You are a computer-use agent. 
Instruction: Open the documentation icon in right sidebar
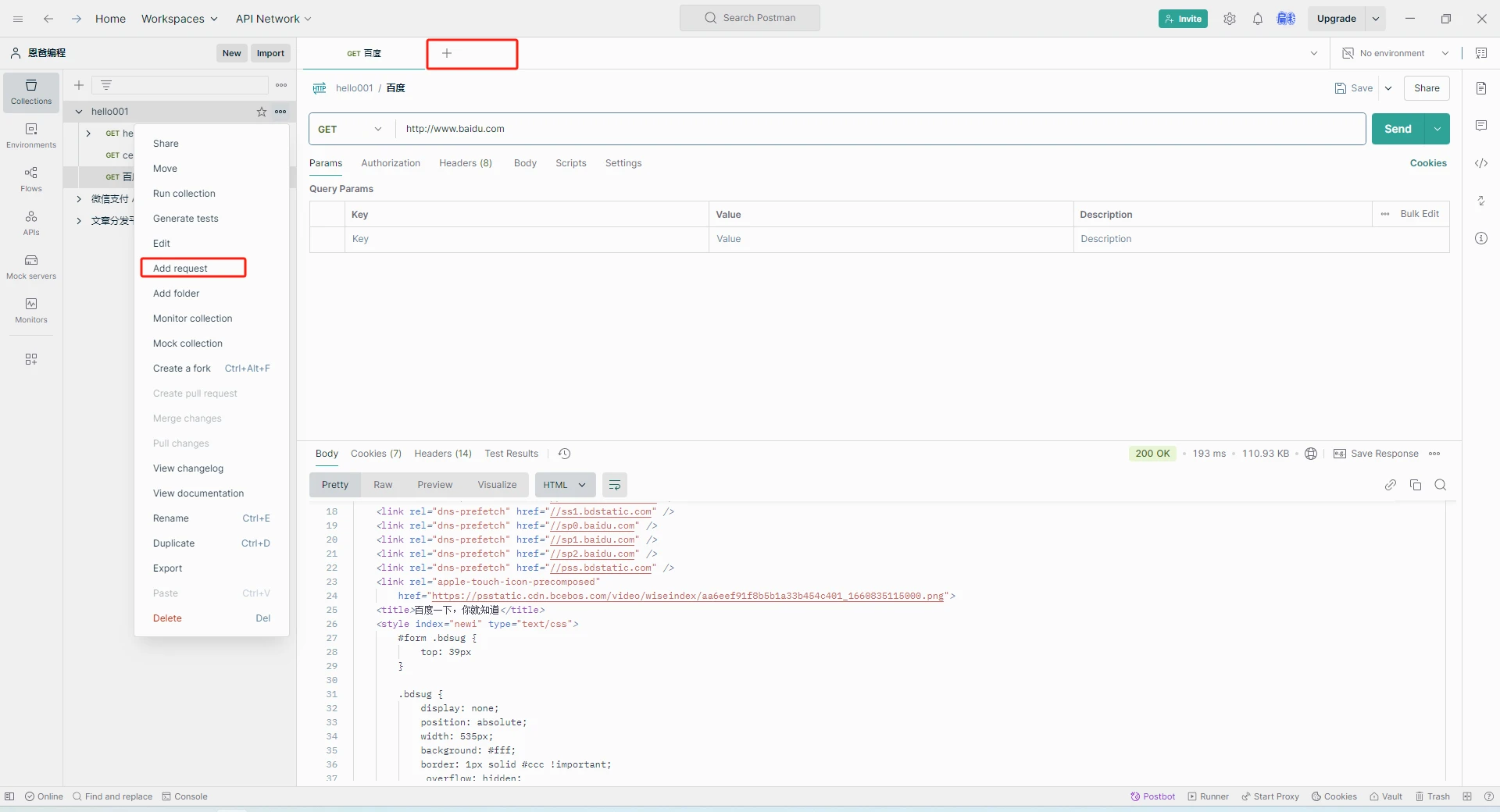[x=1481, y=88]
